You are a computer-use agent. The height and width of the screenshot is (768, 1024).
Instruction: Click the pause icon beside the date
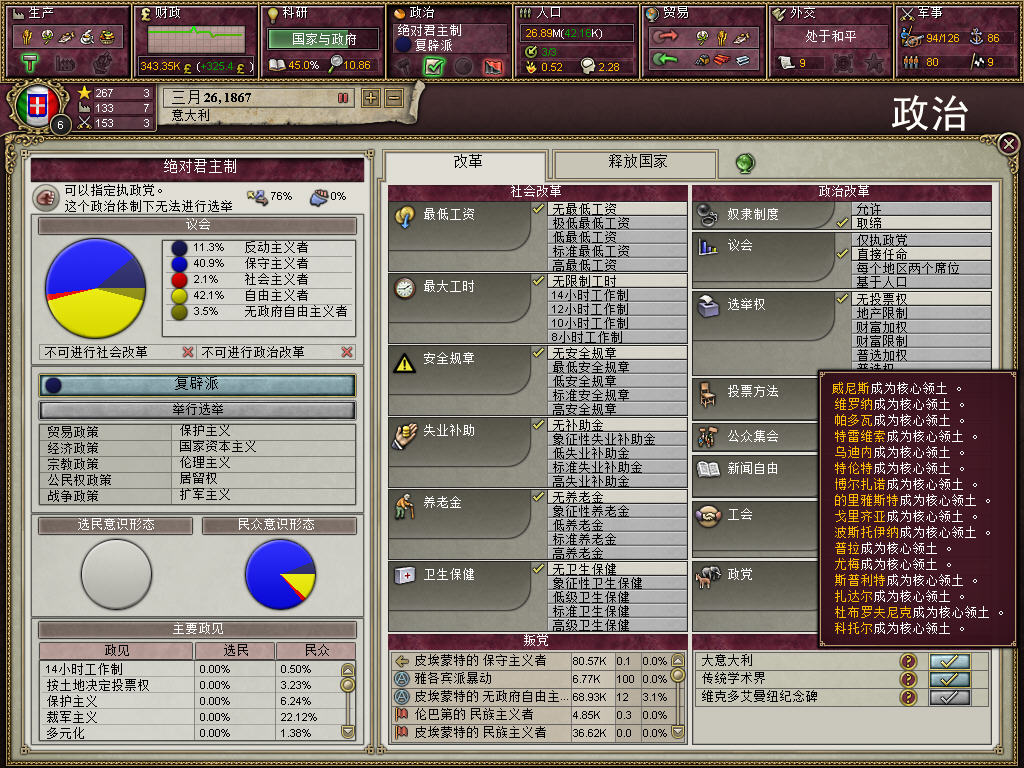[343, 98]
